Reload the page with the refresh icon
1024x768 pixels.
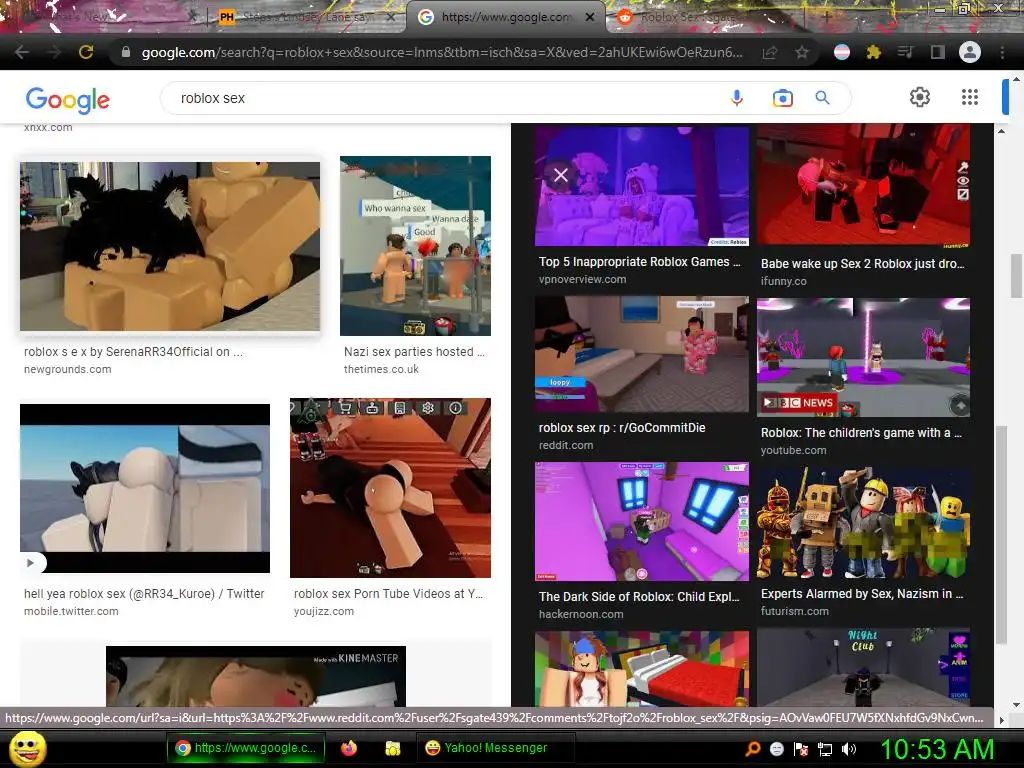click(x=86, y=52)
